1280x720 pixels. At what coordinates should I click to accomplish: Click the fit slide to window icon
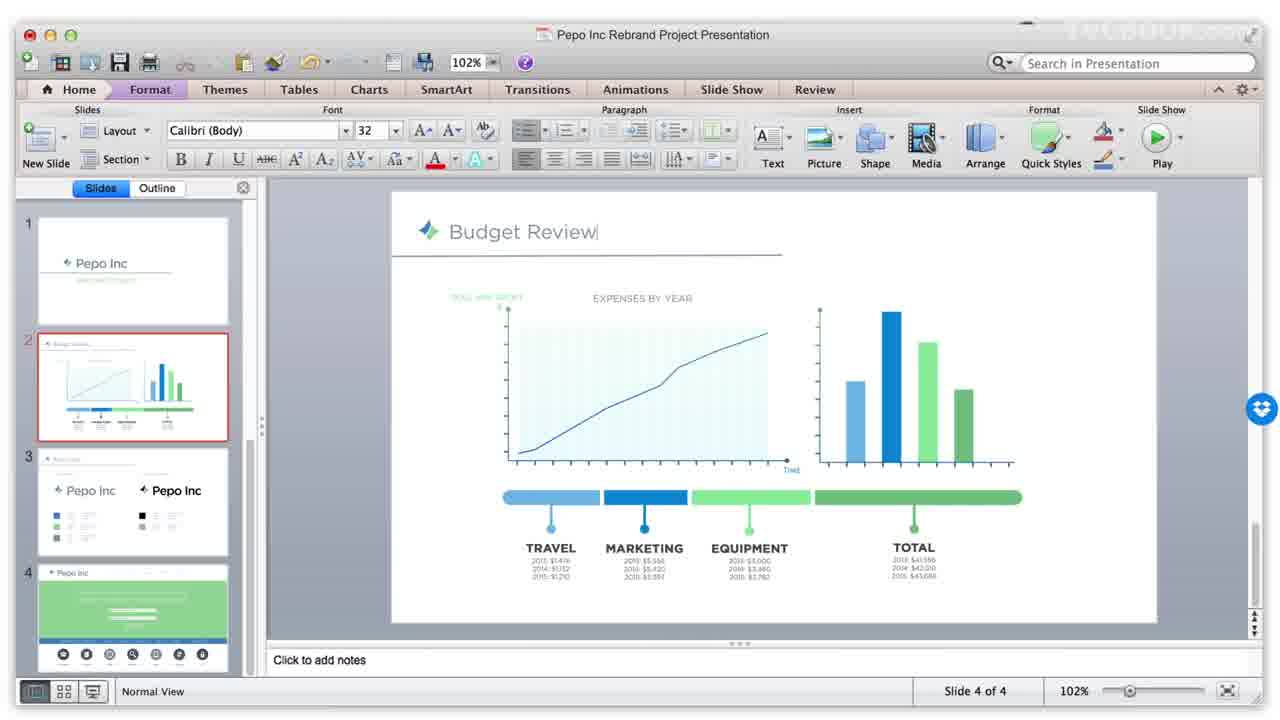(1228, 691)
